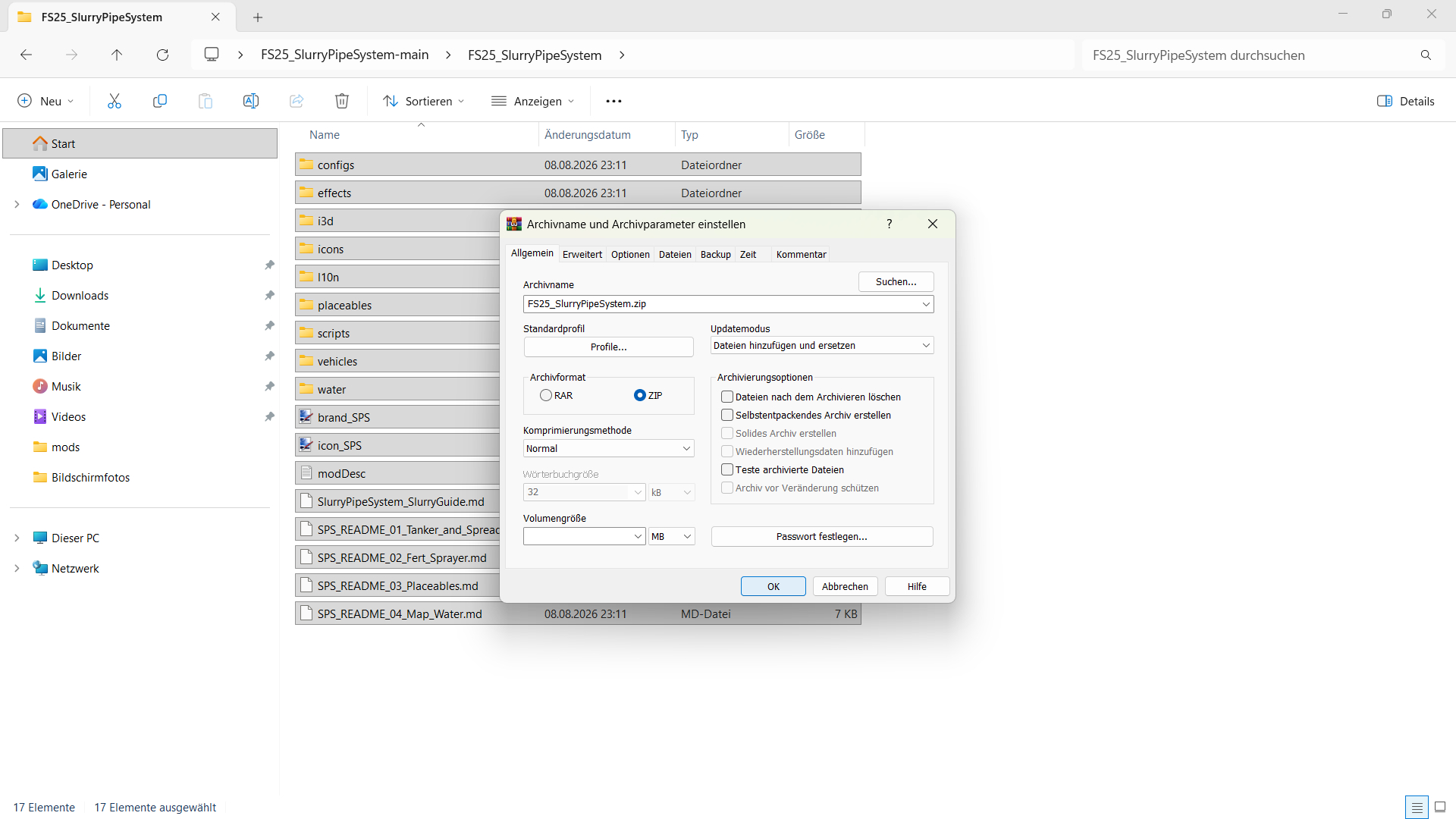Select the RAR archive format radio
Viewport: 1456px width, 819px height.
[x=546, y=395]
